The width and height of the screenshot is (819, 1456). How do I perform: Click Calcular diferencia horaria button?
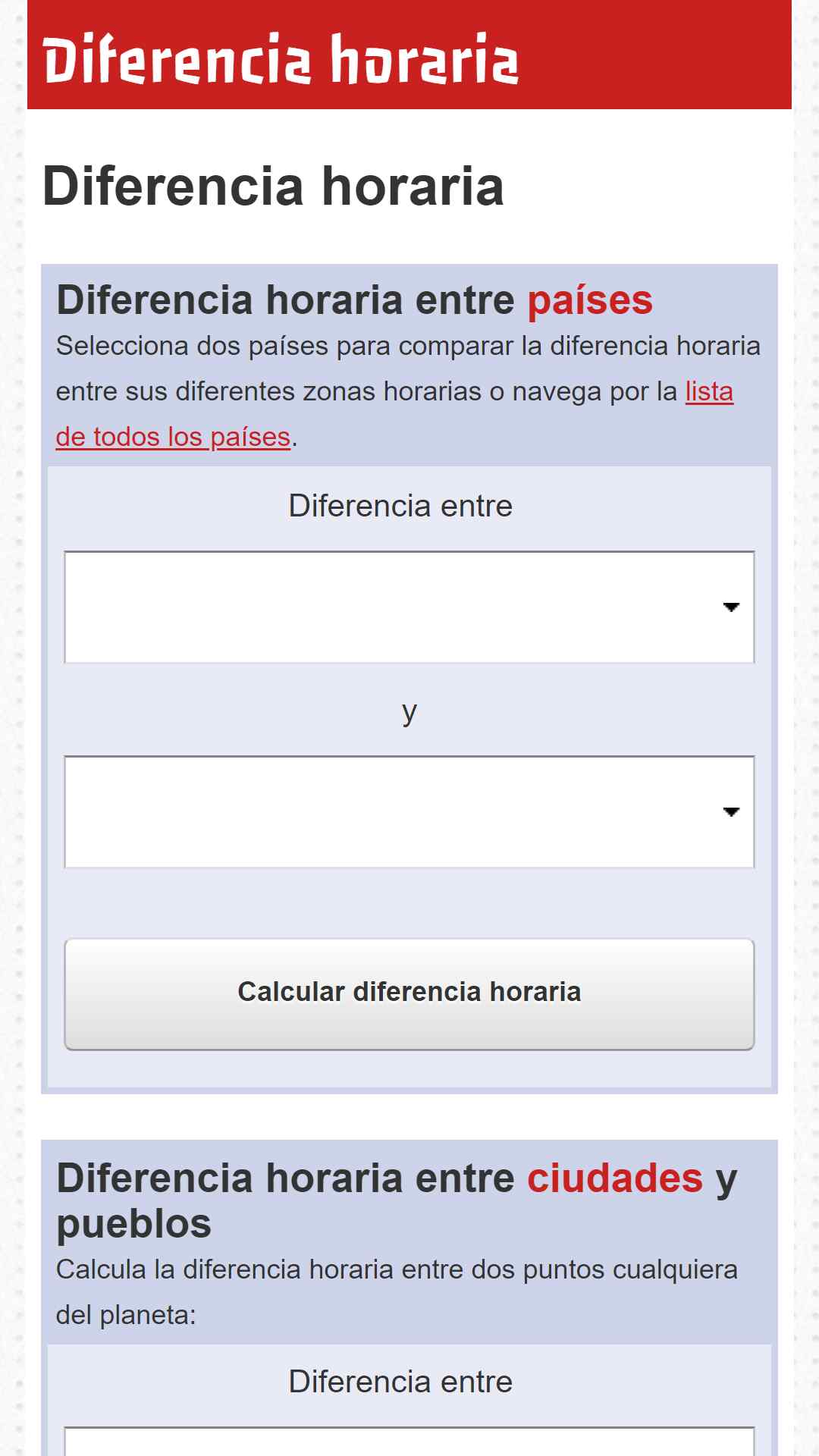pyautogui.click(x=409, y=994)
